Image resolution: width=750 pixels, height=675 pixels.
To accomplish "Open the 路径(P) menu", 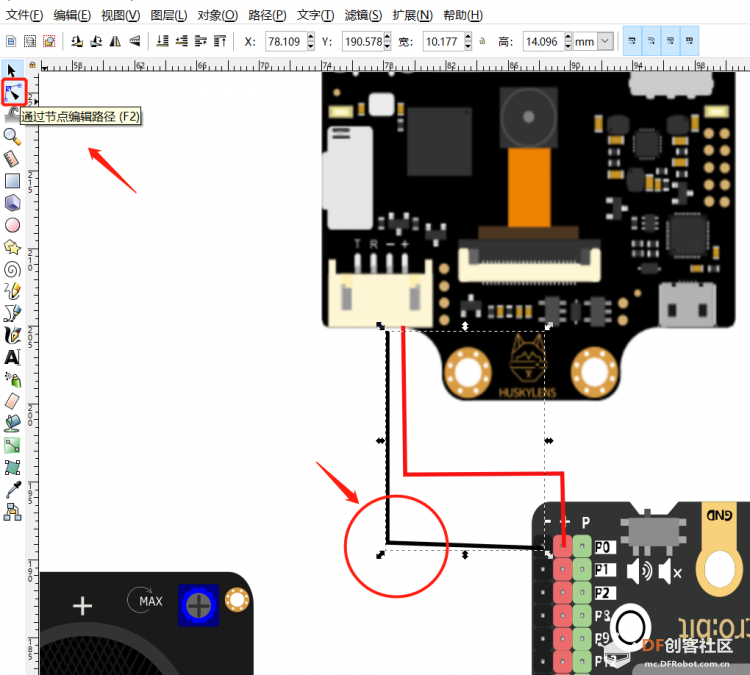I will click(x=267, y=15).
